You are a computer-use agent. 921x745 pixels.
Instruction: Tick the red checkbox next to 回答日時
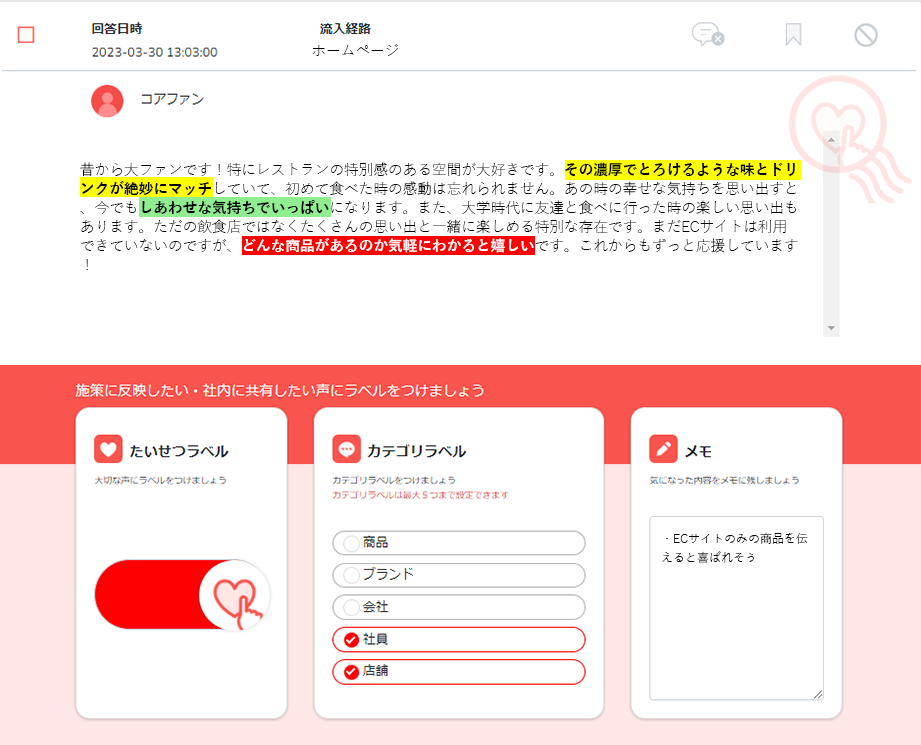[x=27, y=35]
